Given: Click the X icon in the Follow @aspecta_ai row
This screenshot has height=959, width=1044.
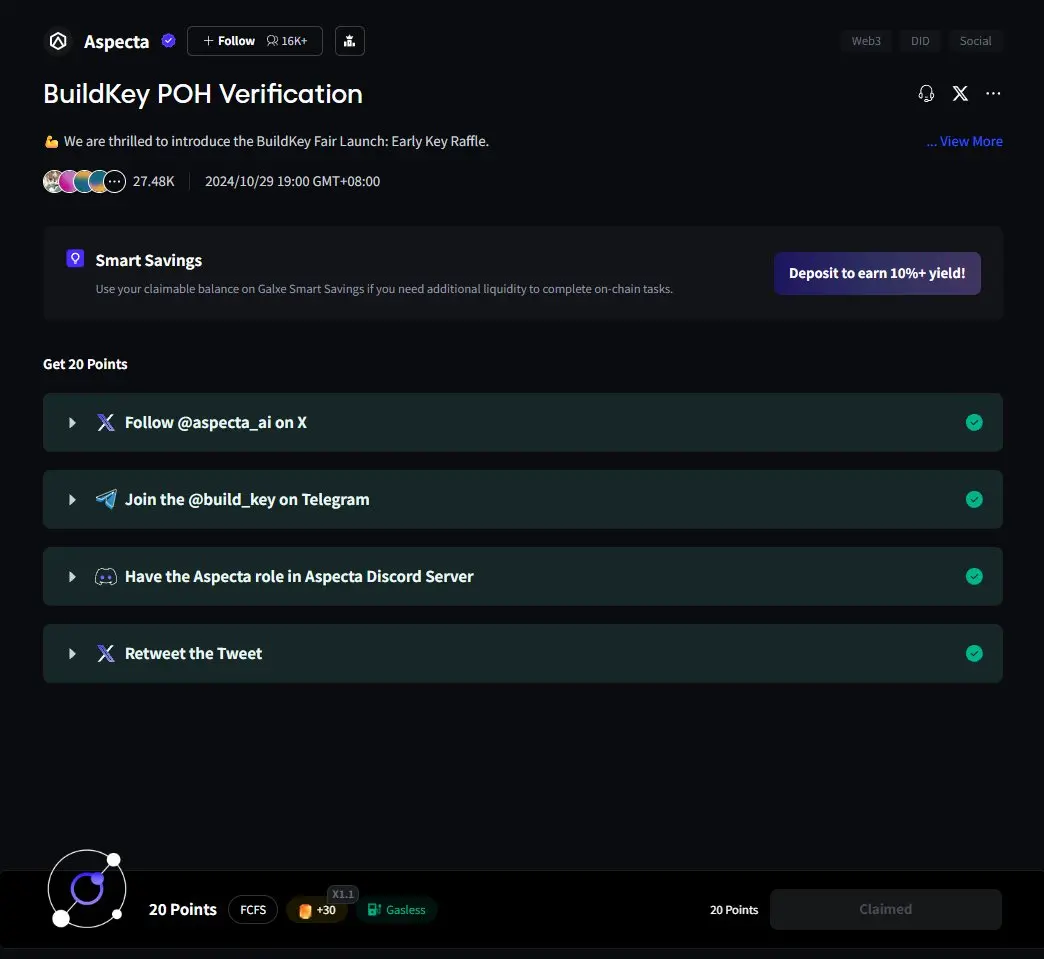Looking at the screenshot, I should point(106,423).
